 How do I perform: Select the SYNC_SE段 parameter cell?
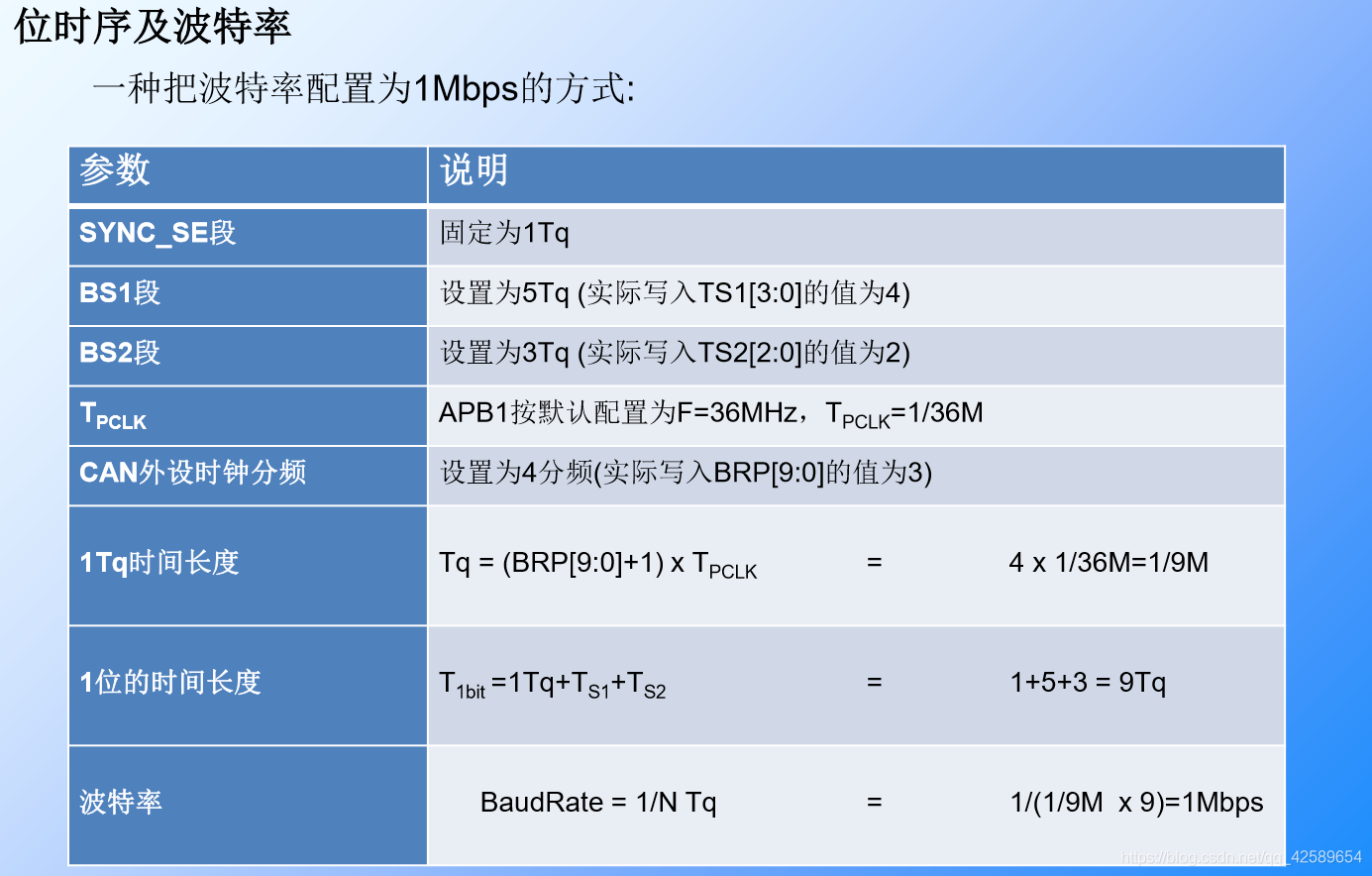pyautogui.click(x=248, y=236)
